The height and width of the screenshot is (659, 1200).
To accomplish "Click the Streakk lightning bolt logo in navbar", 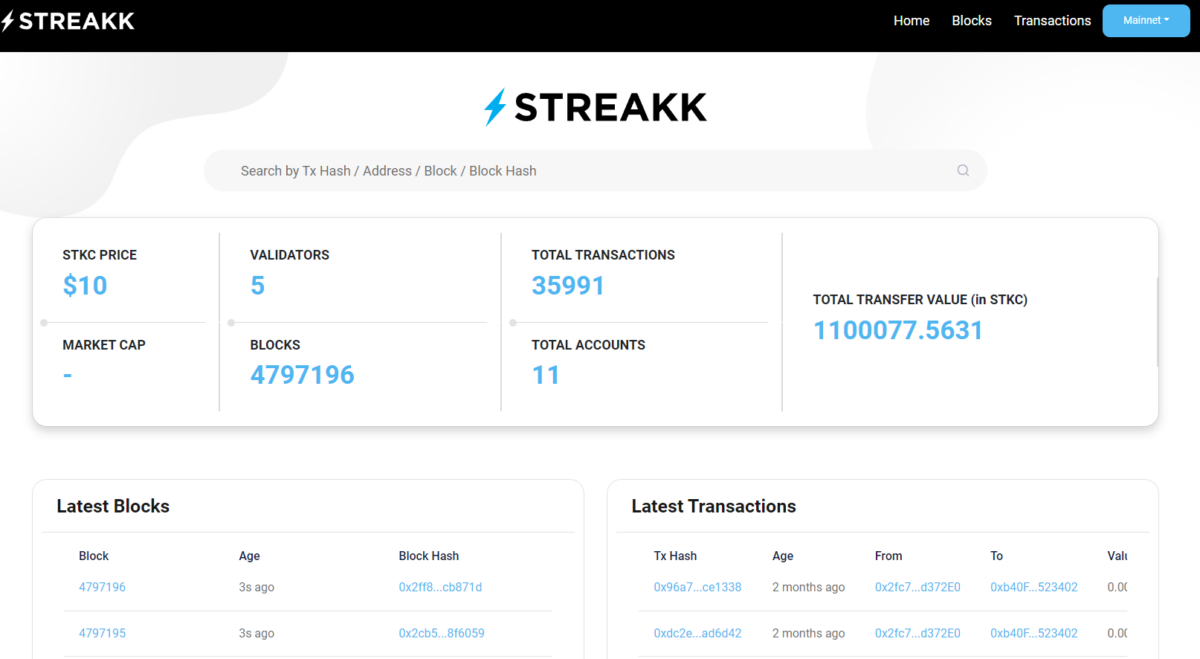I will [10, 20].
